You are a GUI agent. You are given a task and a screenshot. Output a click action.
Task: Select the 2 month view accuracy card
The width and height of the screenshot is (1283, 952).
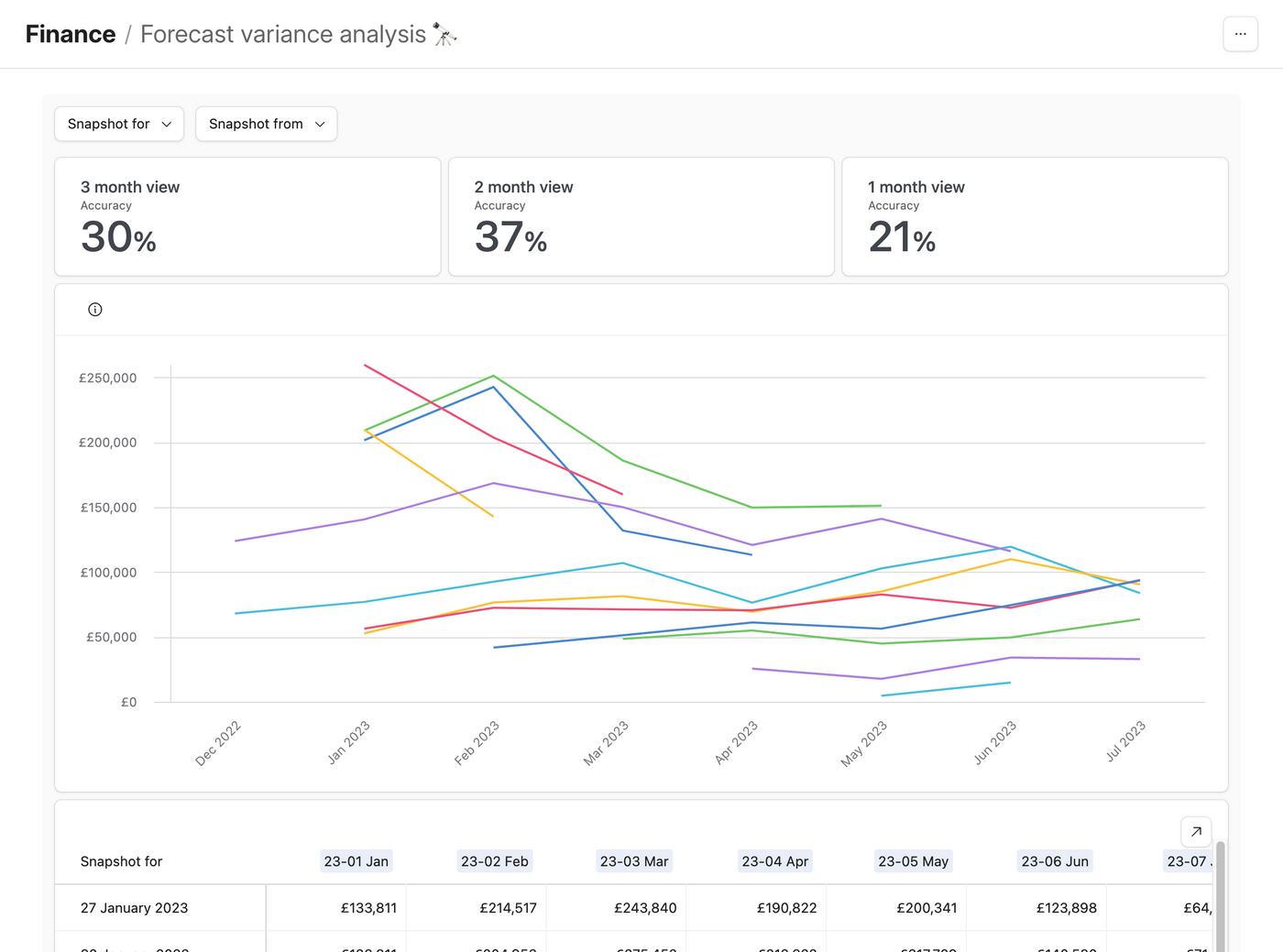641,216
